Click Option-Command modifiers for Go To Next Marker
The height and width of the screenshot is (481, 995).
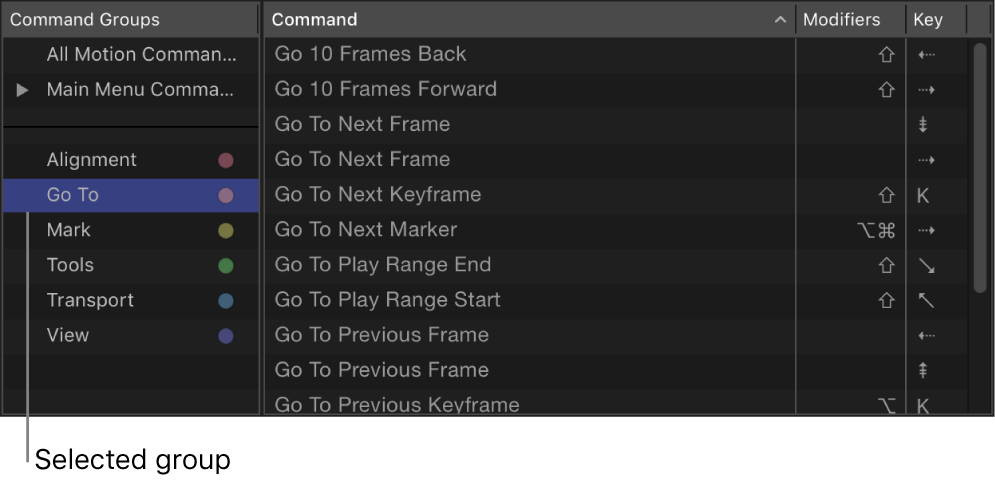point(876,231)
